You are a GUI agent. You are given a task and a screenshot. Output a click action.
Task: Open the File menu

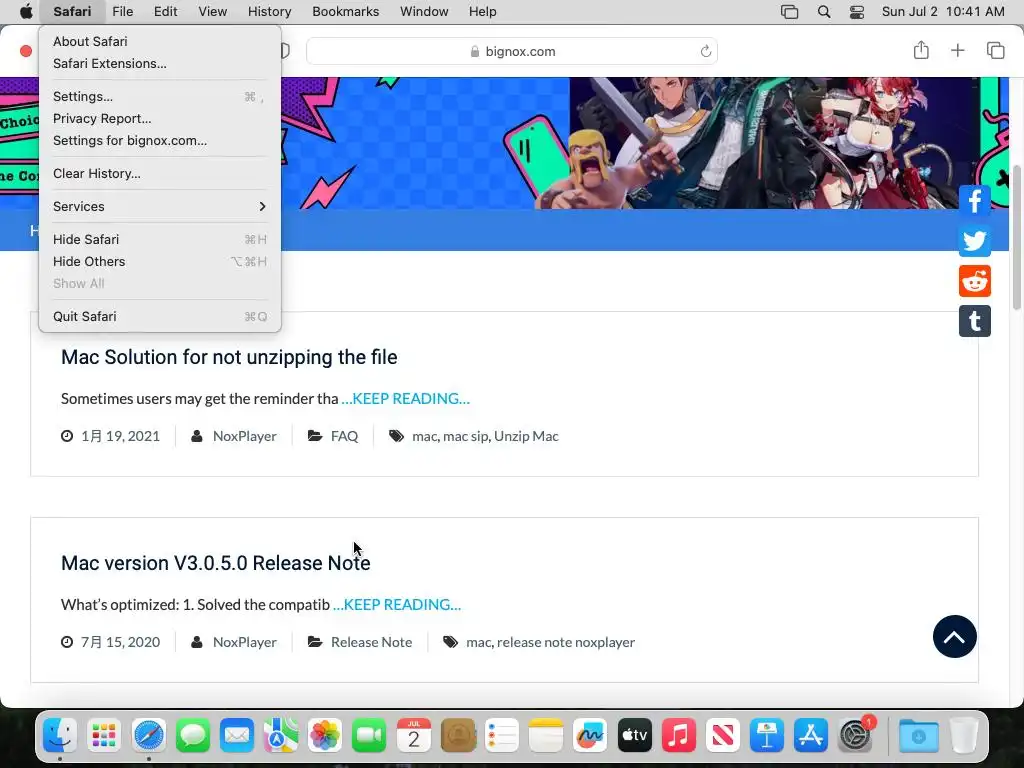coord(122,12)
